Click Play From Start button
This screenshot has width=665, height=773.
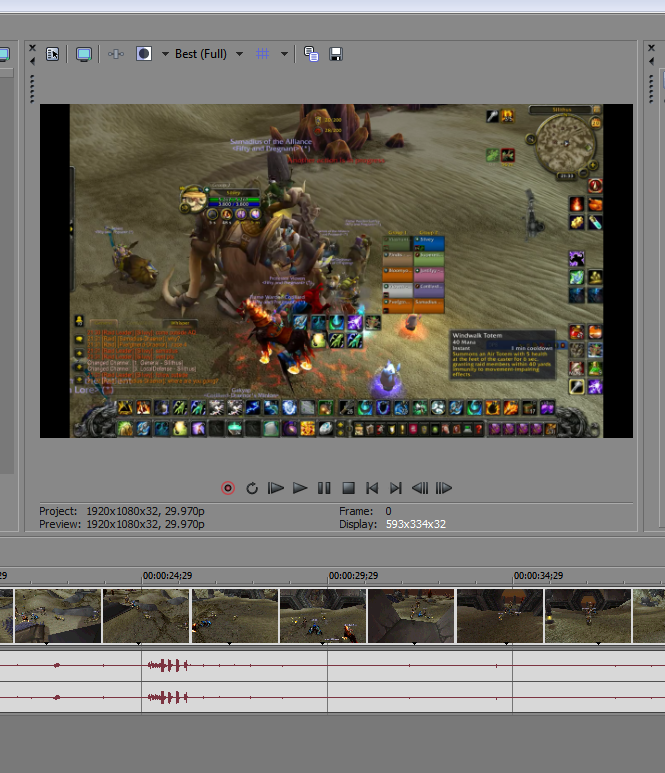(276, 488)
